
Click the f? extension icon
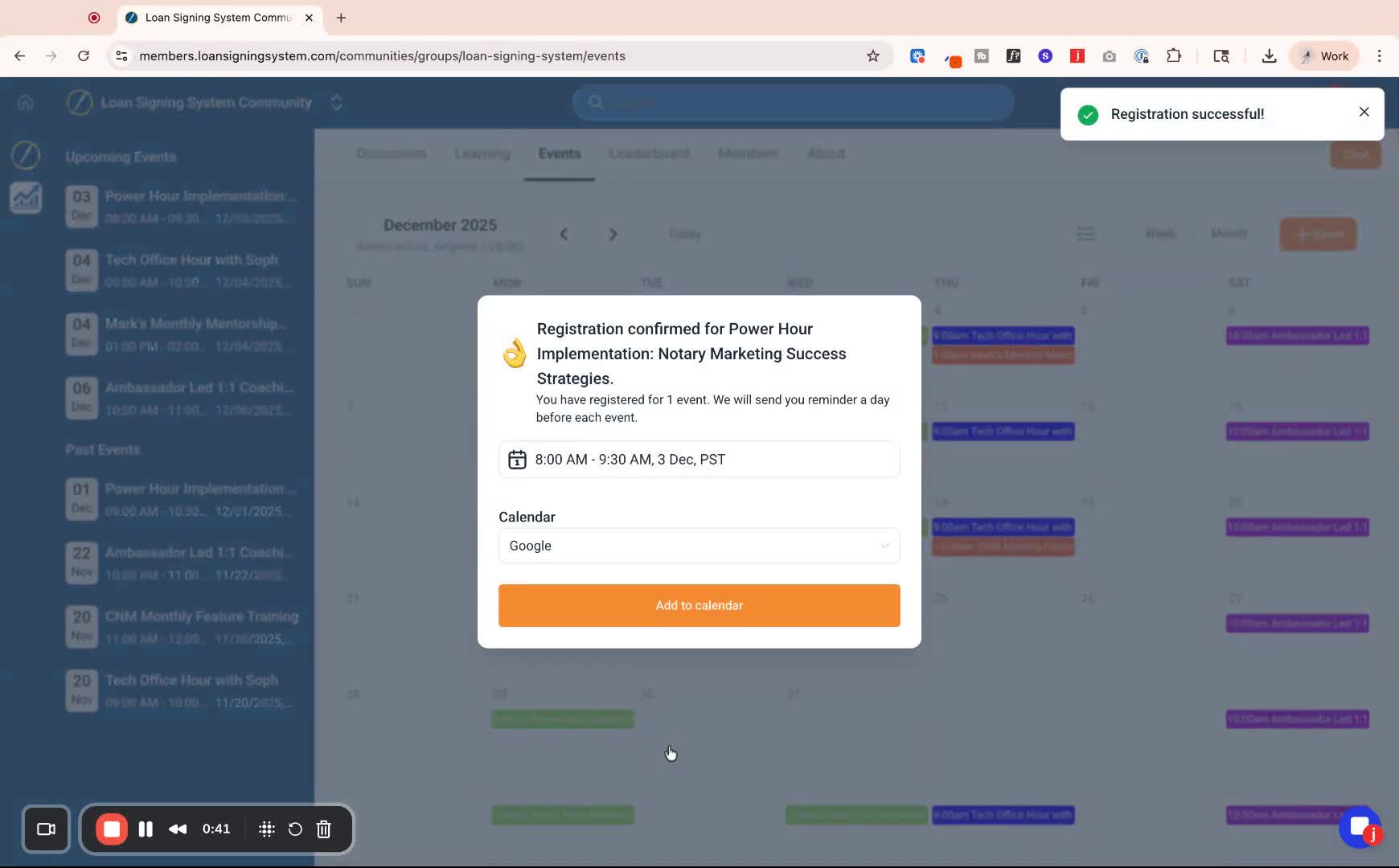[1013, 55]
